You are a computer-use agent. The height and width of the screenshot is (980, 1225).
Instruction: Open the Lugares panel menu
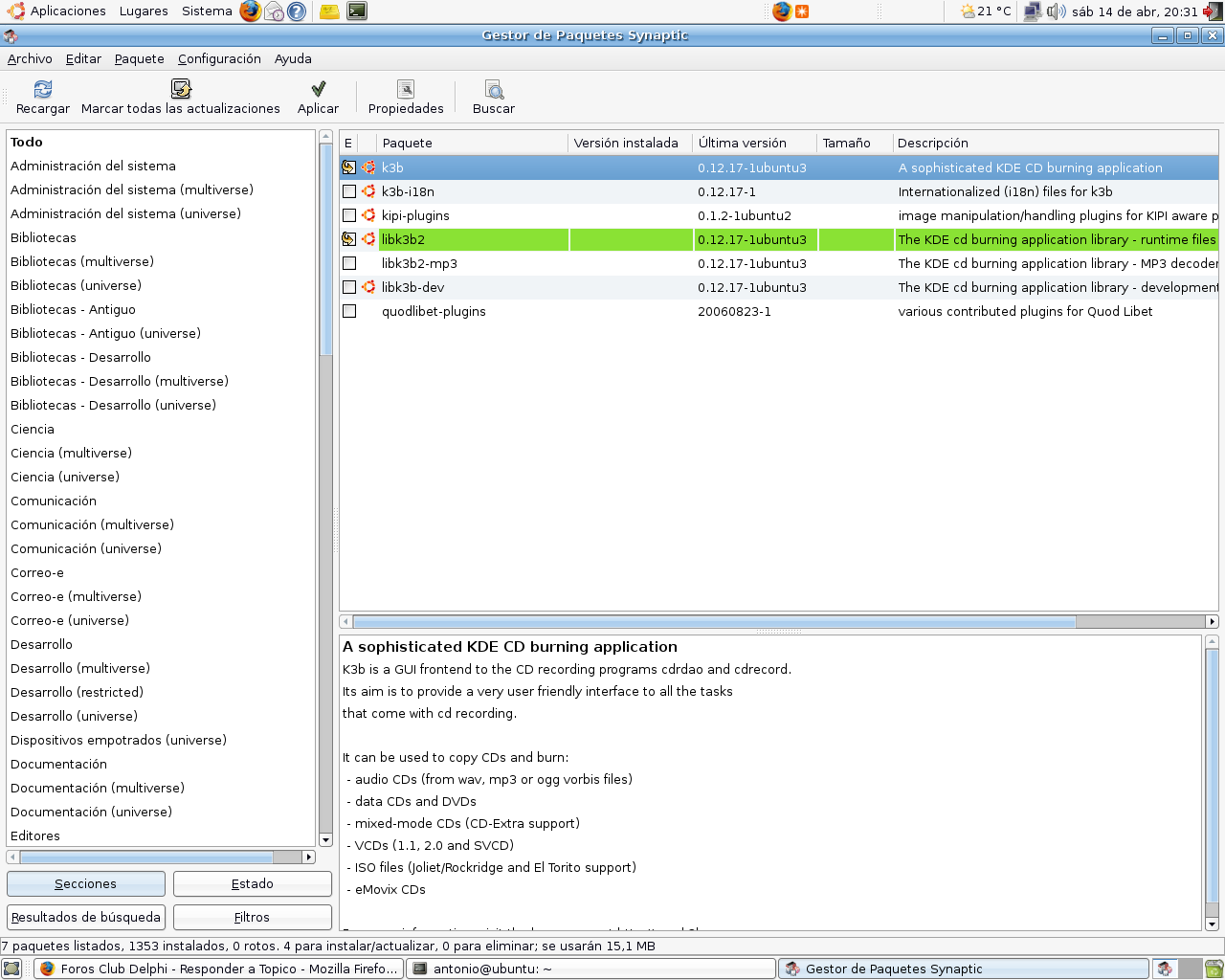tap(144, 11)
